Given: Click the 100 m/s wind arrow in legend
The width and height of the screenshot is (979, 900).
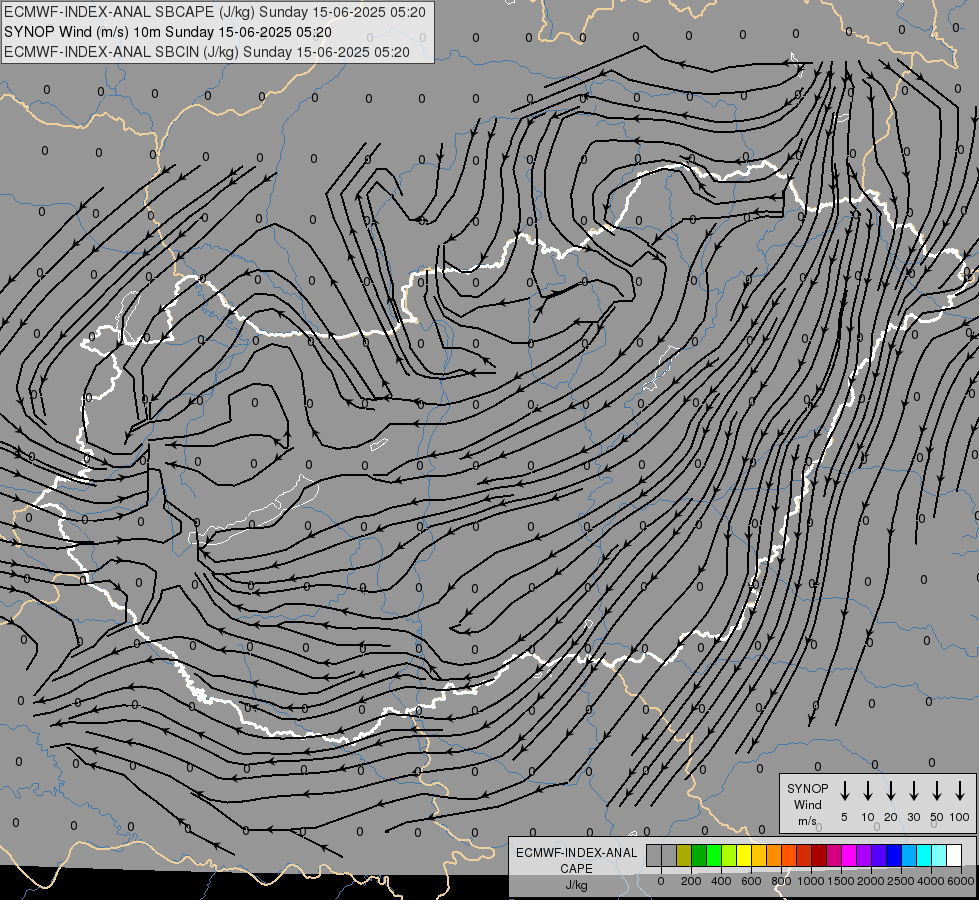Looking at the screenshot, I should pos(960,791).
